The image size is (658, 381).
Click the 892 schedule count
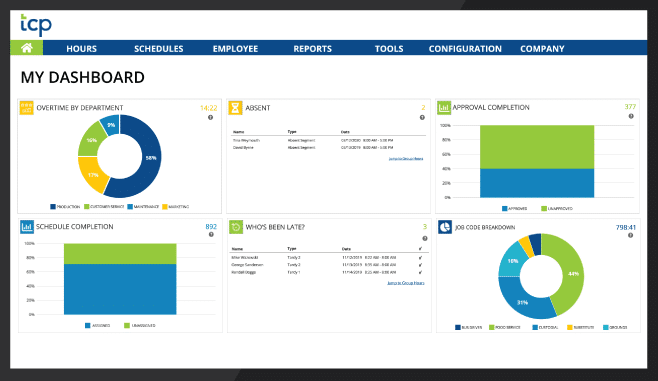pos(211,227)
